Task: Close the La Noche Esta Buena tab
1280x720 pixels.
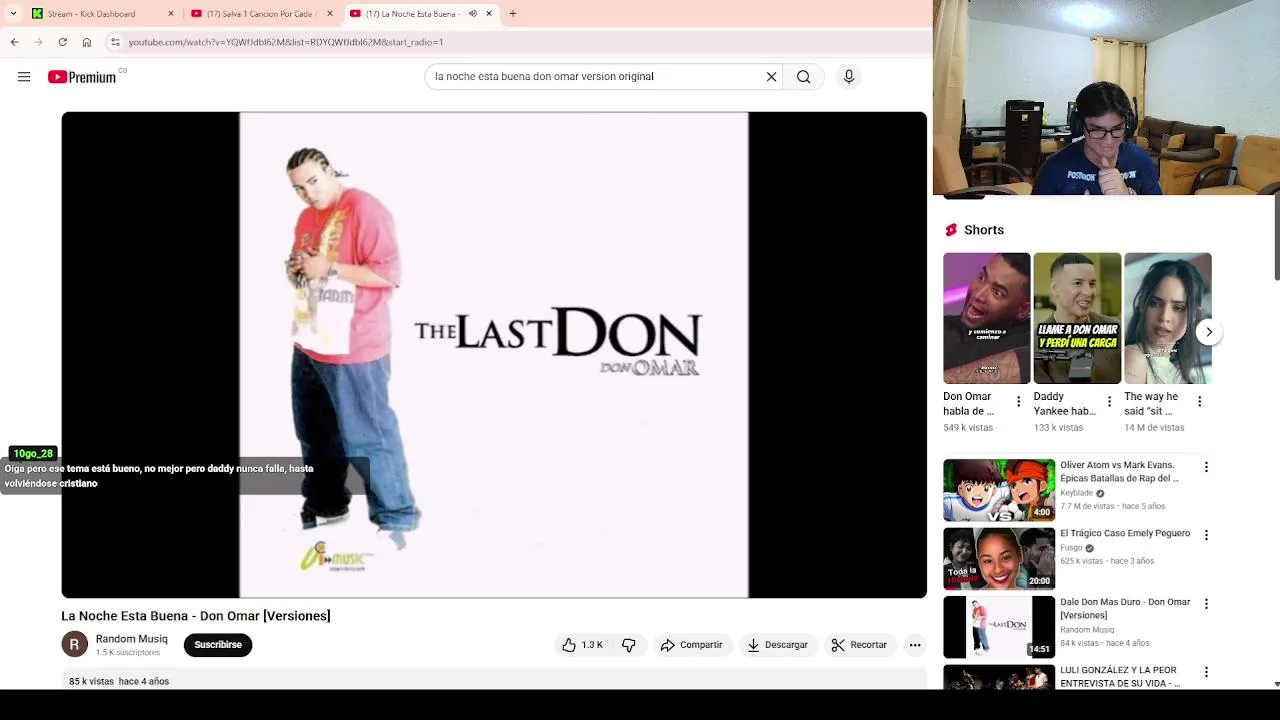Action: pyautogui.click(x=489, y=14)
